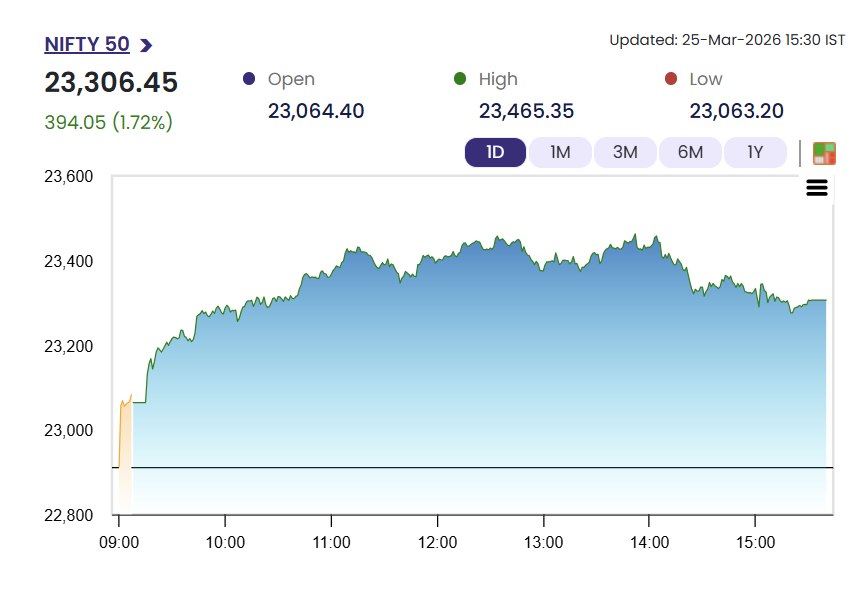
Task: Open the heatmap view icon
Action: click(x=824, y=153)
